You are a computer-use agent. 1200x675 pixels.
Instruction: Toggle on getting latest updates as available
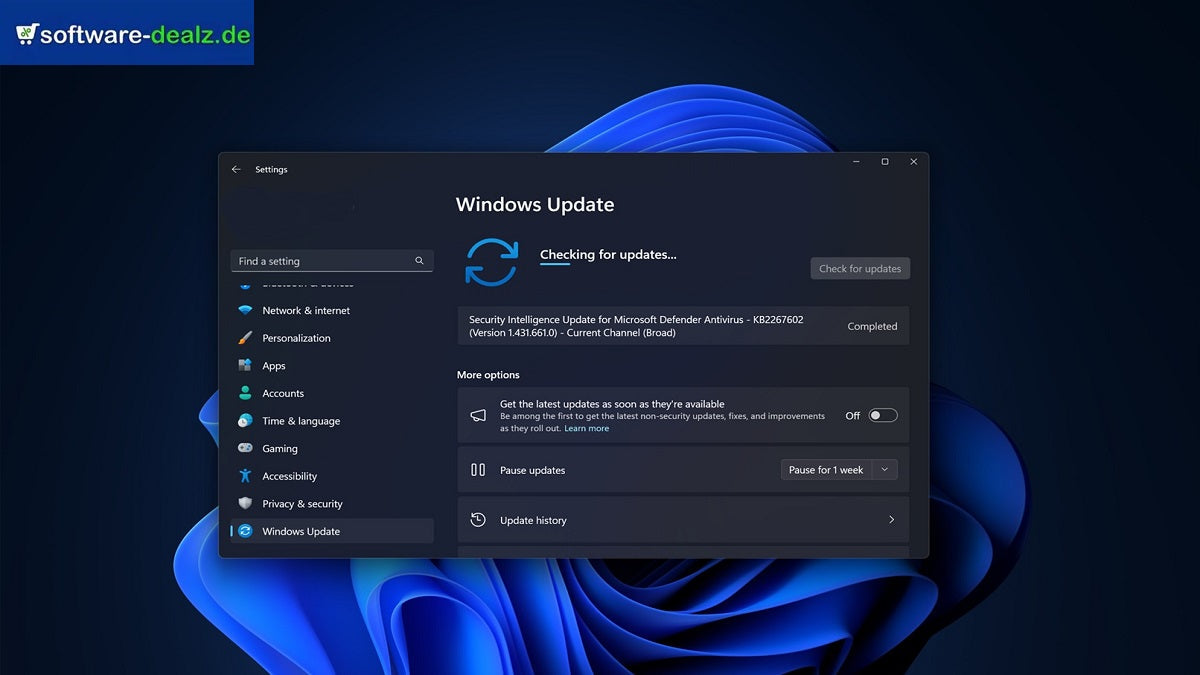tap(881, 414)
